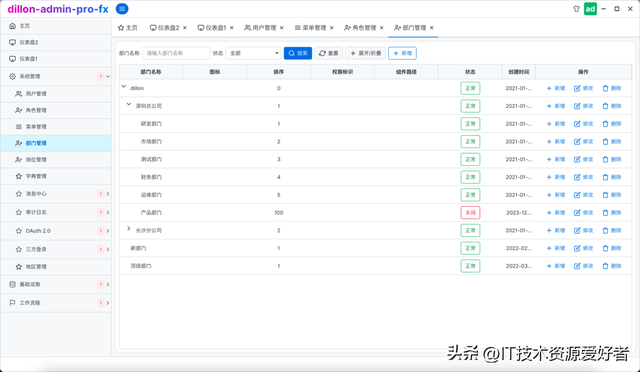Expand the 审计日志 sidebar submenu

[x=108, y=212]
